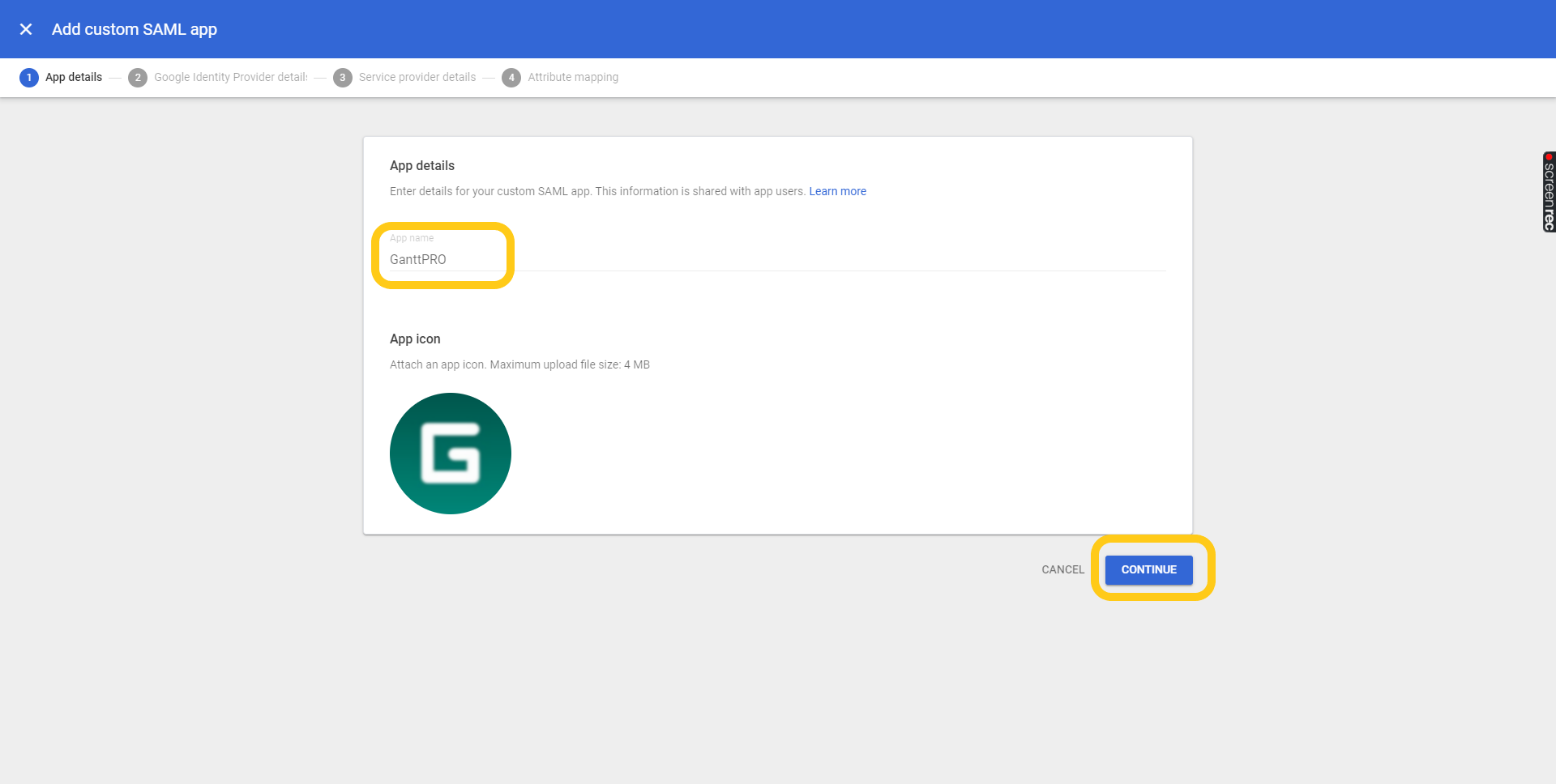Click the 'App icon' section heading

click(x=415, y=339)
